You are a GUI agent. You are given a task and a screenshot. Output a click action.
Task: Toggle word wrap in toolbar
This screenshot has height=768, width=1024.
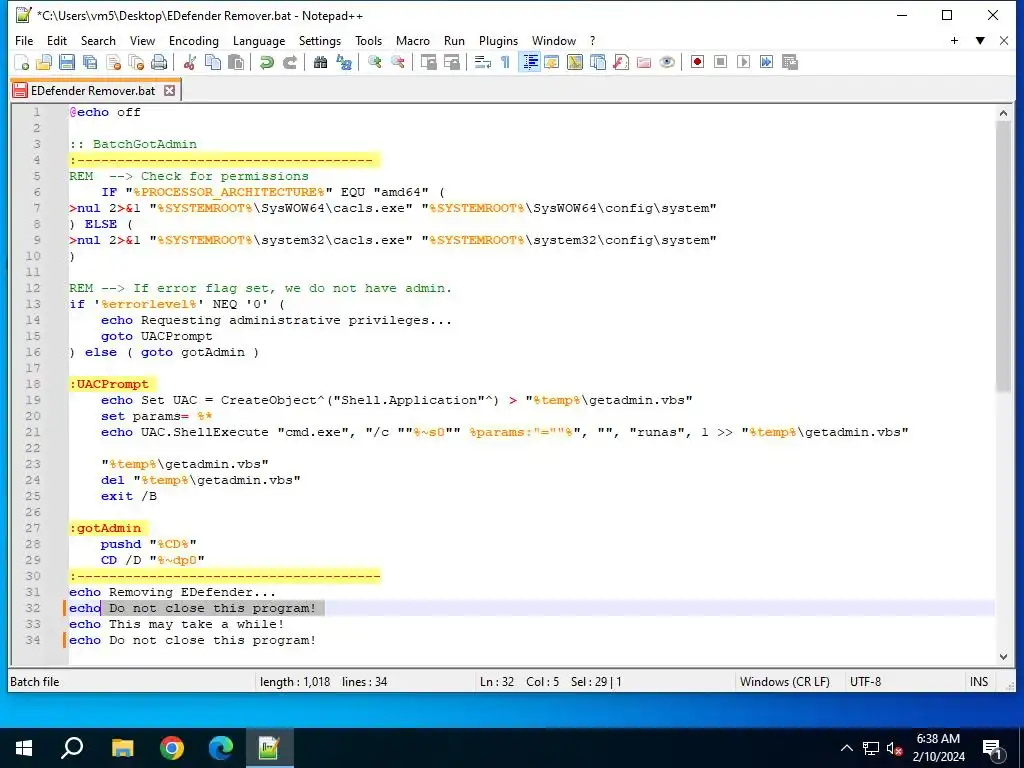coord(483,62)
